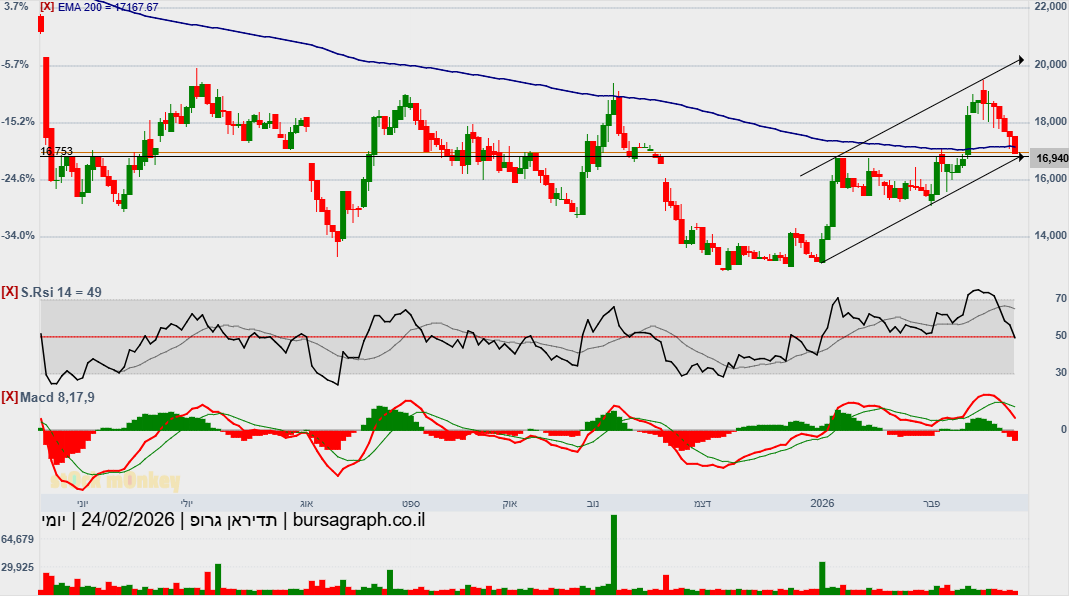Screen dimensions: 1069x596
Task: Click the 16,753 horizontal level label
Action: [x=57, y=151]
